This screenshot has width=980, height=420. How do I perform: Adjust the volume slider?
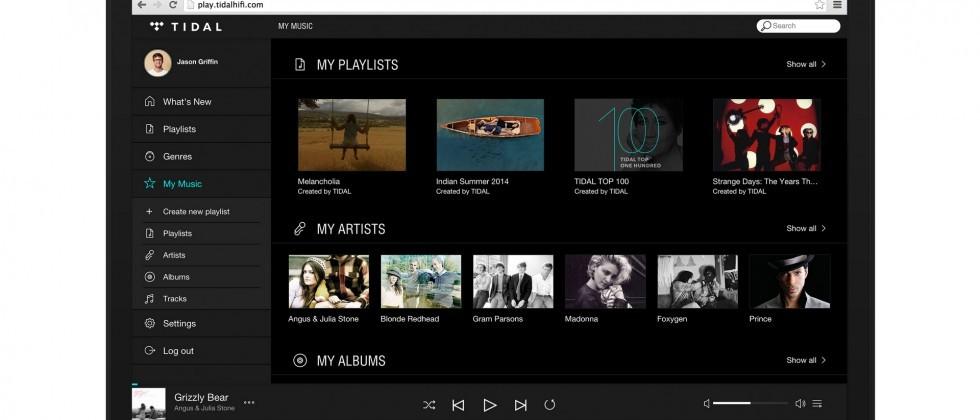coord(750,403)
